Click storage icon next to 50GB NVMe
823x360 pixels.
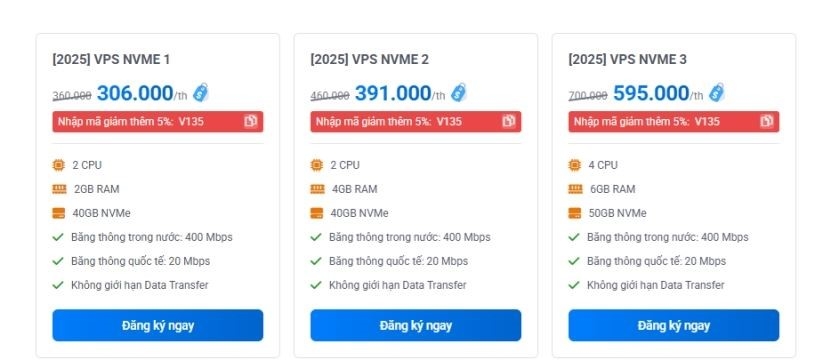(x=575, y=213)
